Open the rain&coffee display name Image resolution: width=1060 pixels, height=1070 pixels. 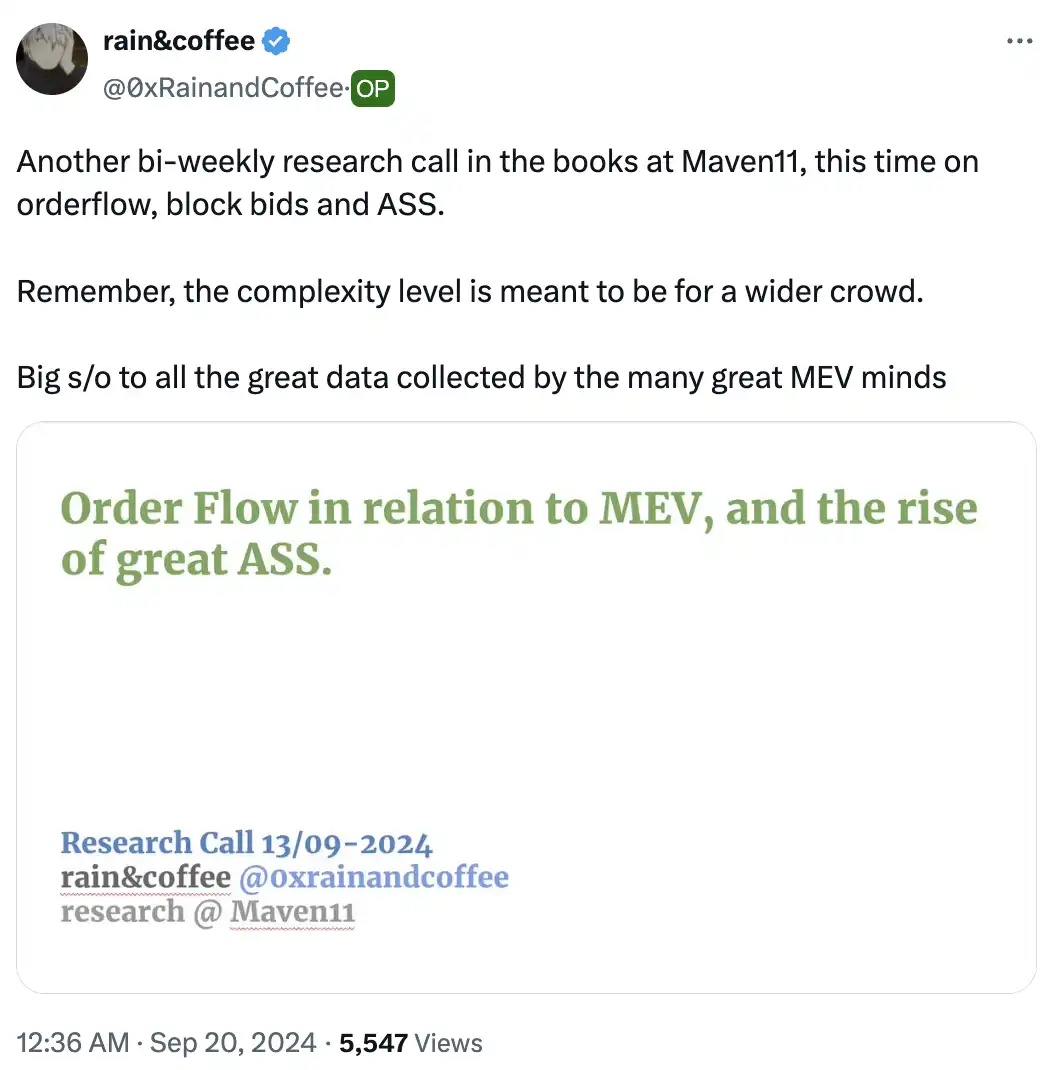pyautogui.click(x=179, y=41)
